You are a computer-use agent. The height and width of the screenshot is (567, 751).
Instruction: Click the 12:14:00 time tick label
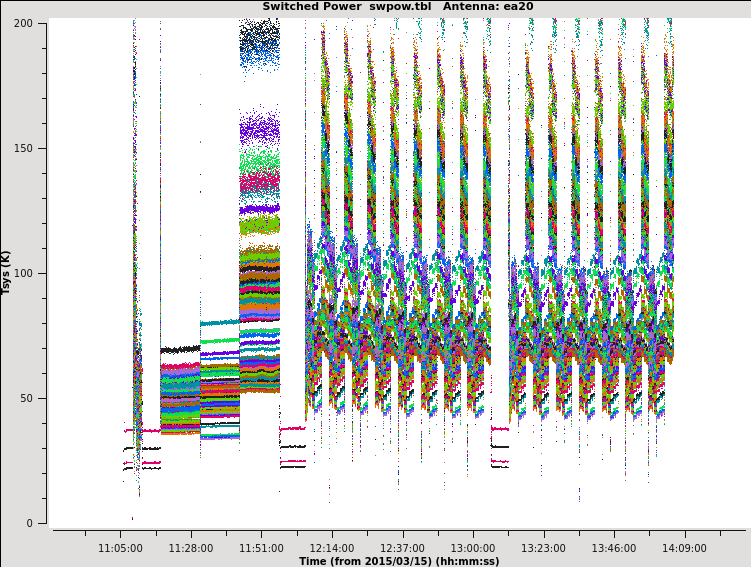(x=331, y=548)
